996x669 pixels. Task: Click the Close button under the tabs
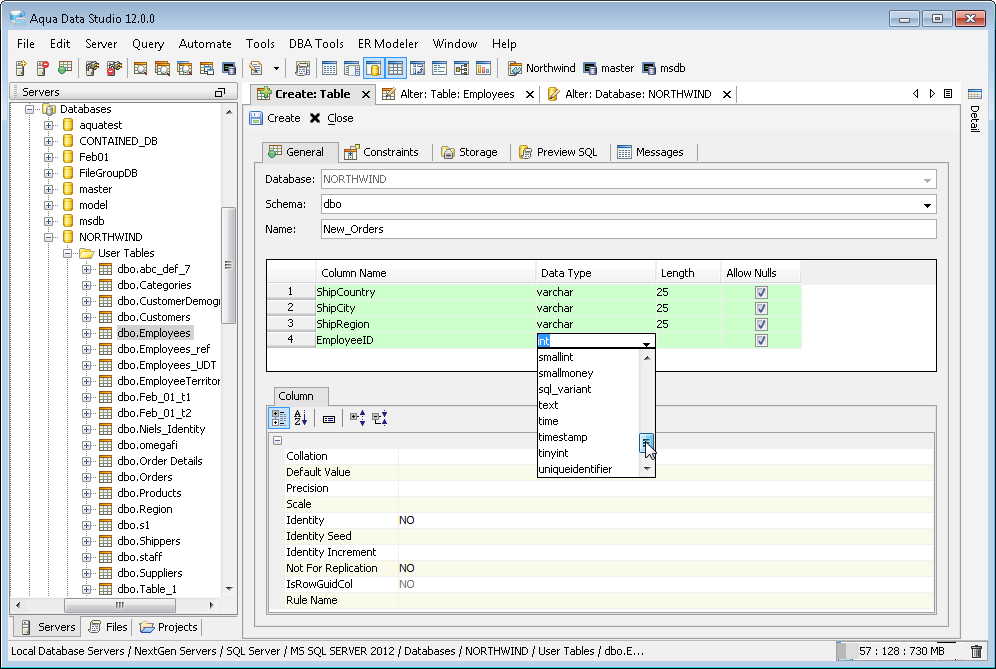click(331, 118)
